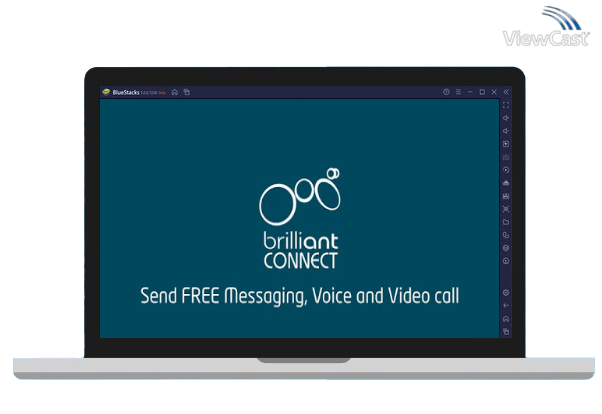Click the rotate sync icon in sidebar
Screen dimensions: 602x414
(x=506, y=170)
